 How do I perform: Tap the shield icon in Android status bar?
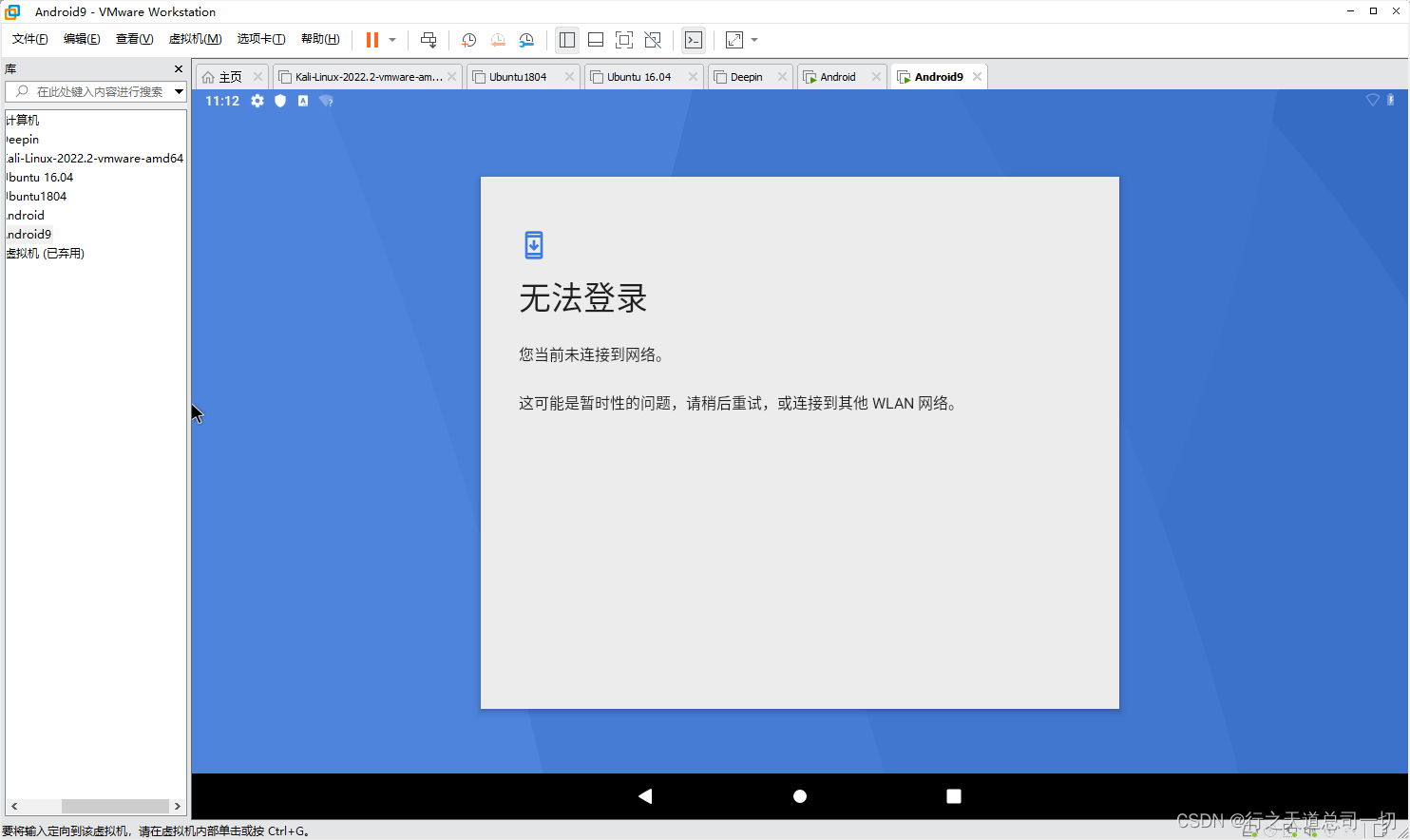280,101
